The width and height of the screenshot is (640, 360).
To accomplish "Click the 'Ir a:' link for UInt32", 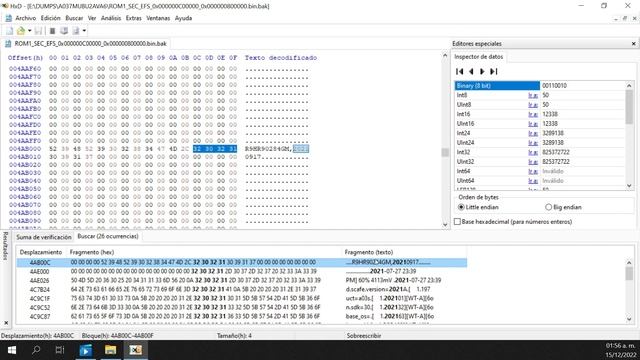I will 533,162.
